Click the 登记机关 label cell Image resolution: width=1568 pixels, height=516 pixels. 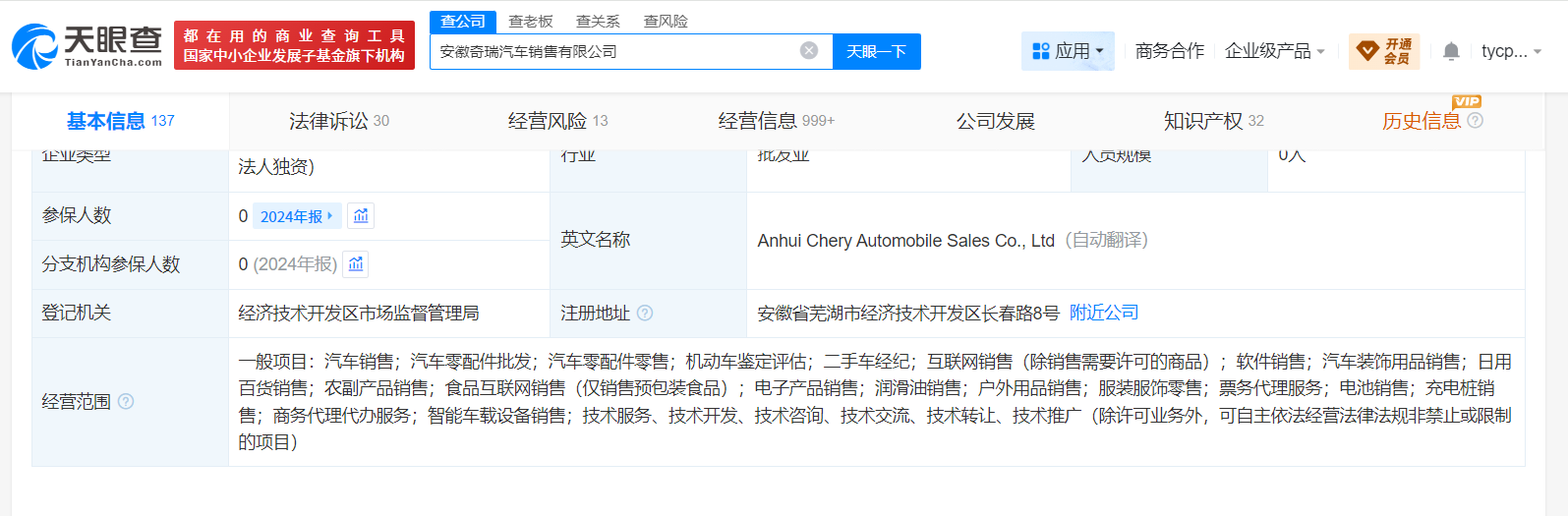pyautogui.click(x=130, y=314)
